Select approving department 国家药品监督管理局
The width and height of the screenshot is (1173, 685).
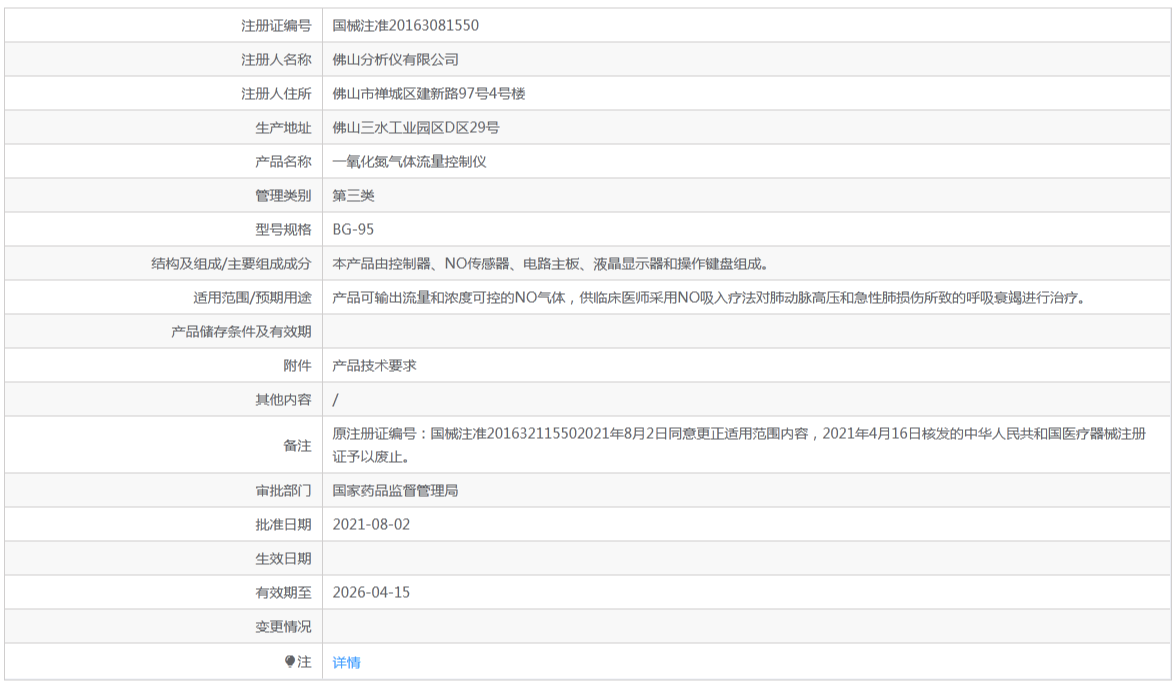(x=395, y=491)
